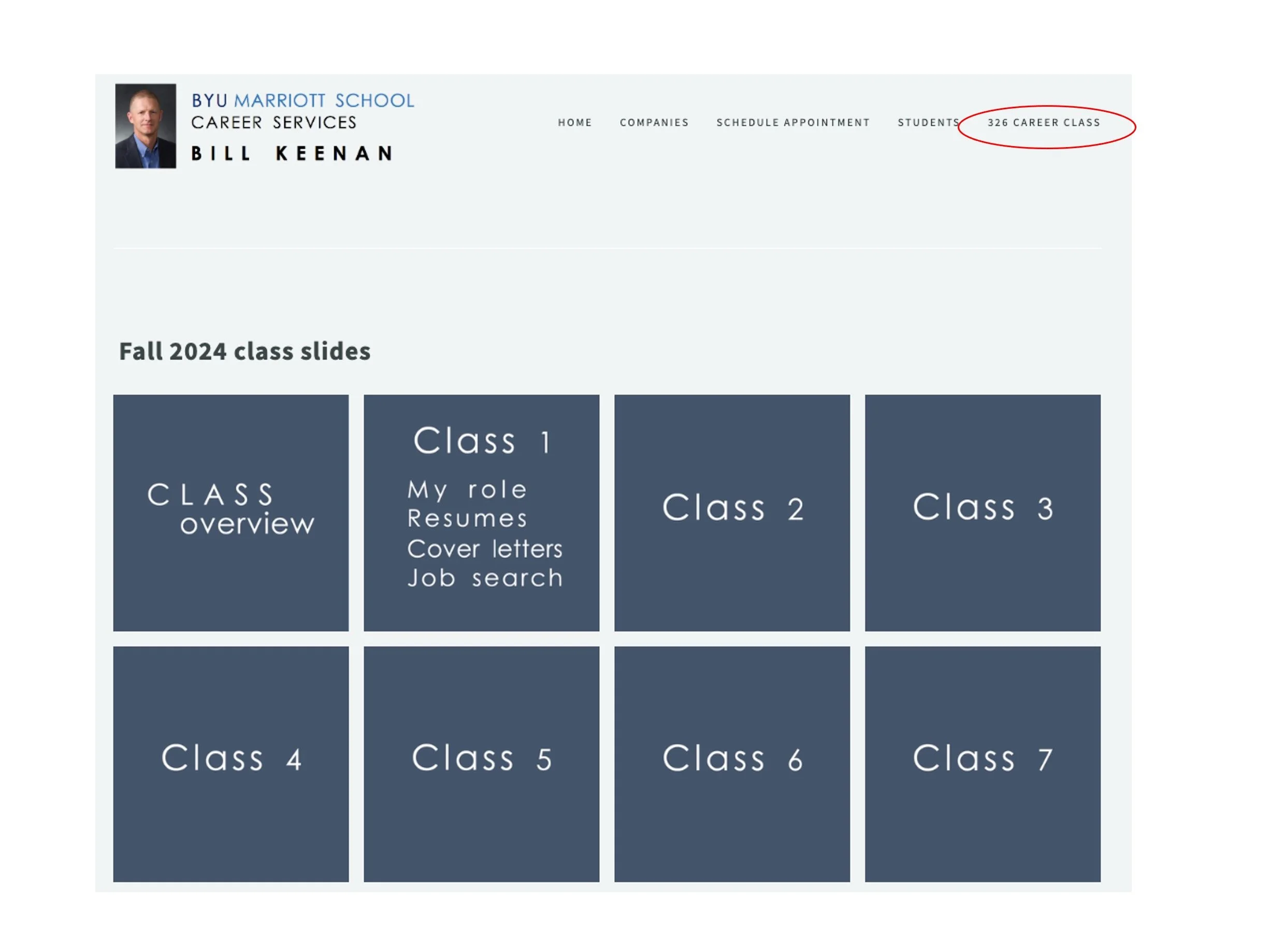Click the Career Services title text

pos(273,122)
